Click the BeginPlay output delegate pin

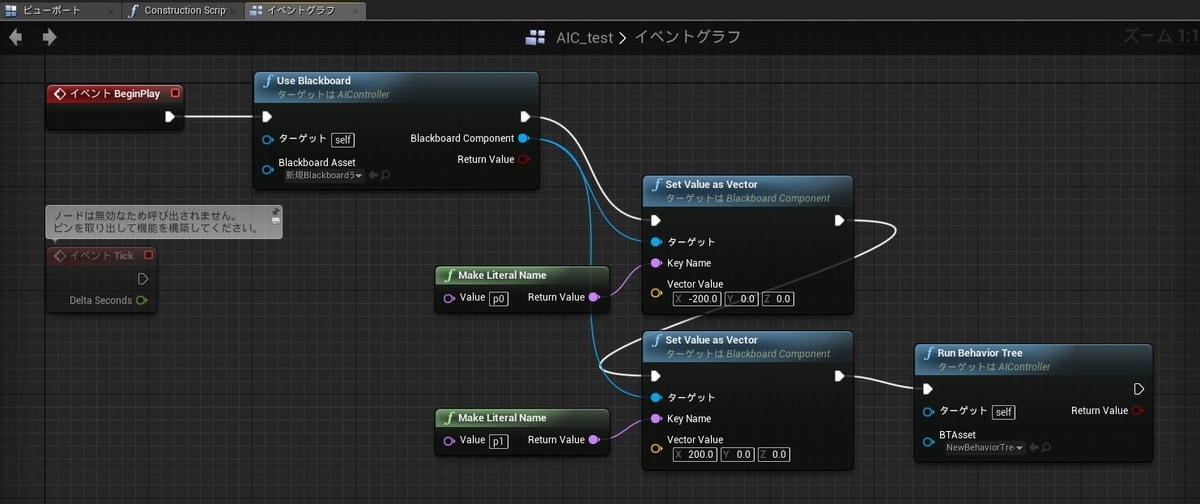(176, 93)
